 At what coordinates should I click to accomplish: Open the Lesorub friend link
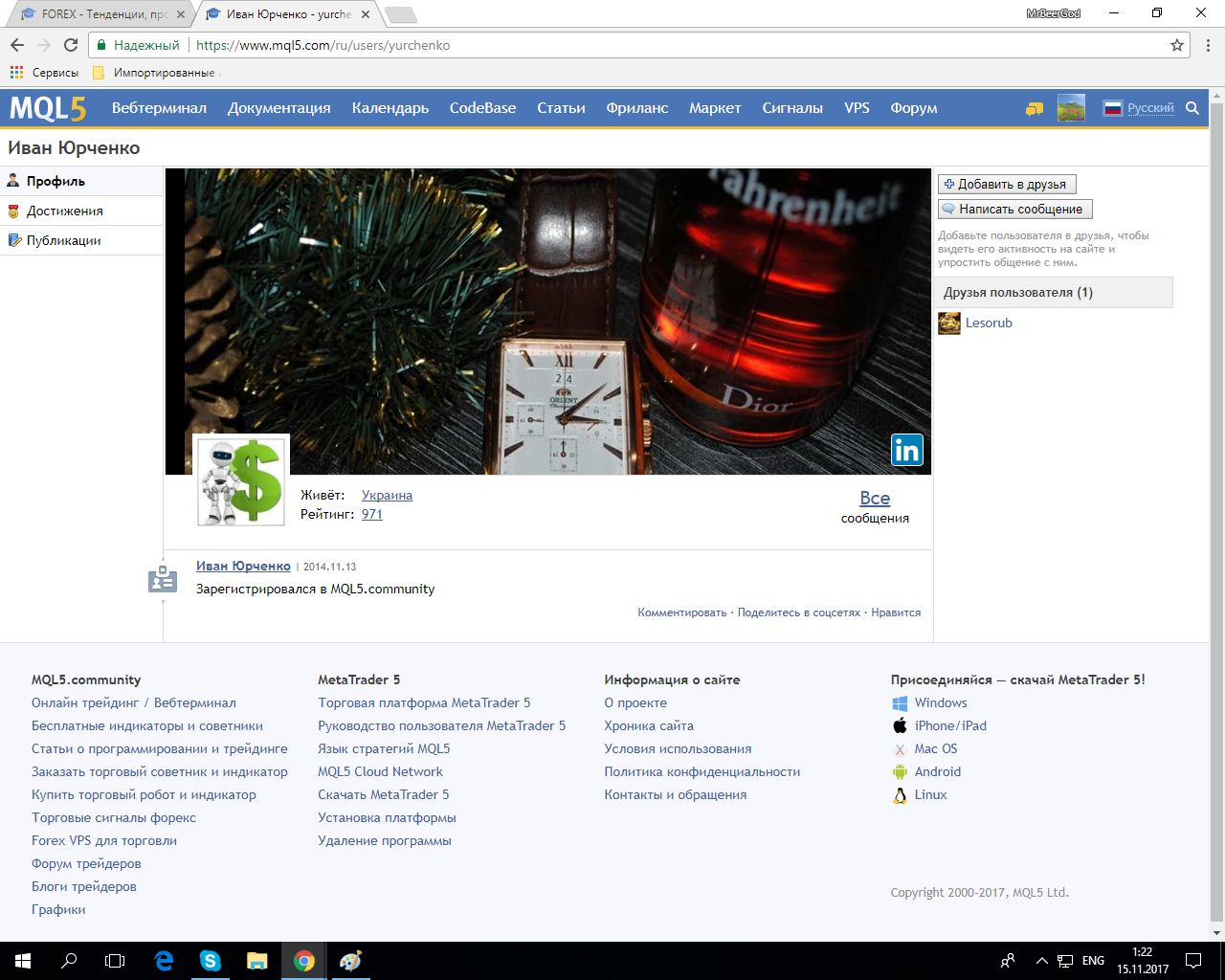point(989,323)
